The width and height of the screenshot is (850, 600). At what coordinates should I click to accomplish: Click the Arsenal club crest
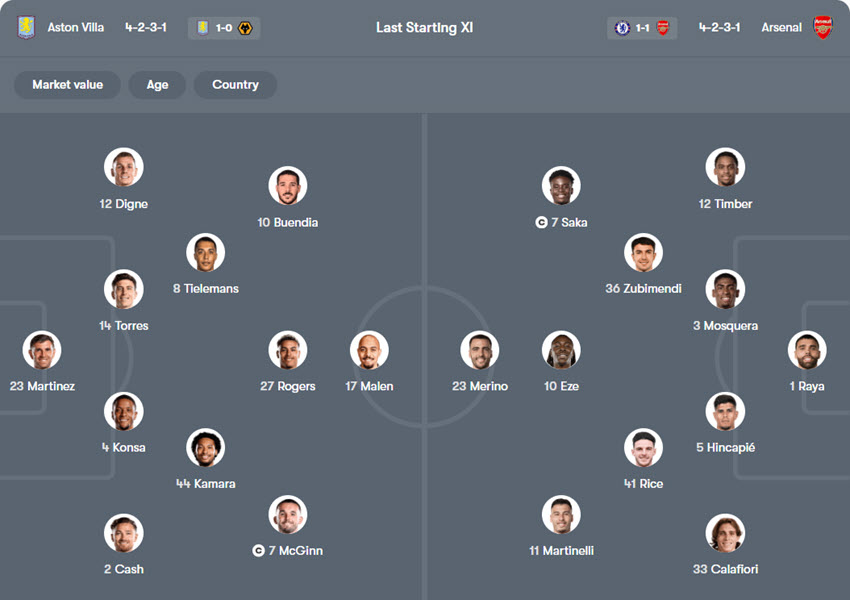[x=823, y=28]
